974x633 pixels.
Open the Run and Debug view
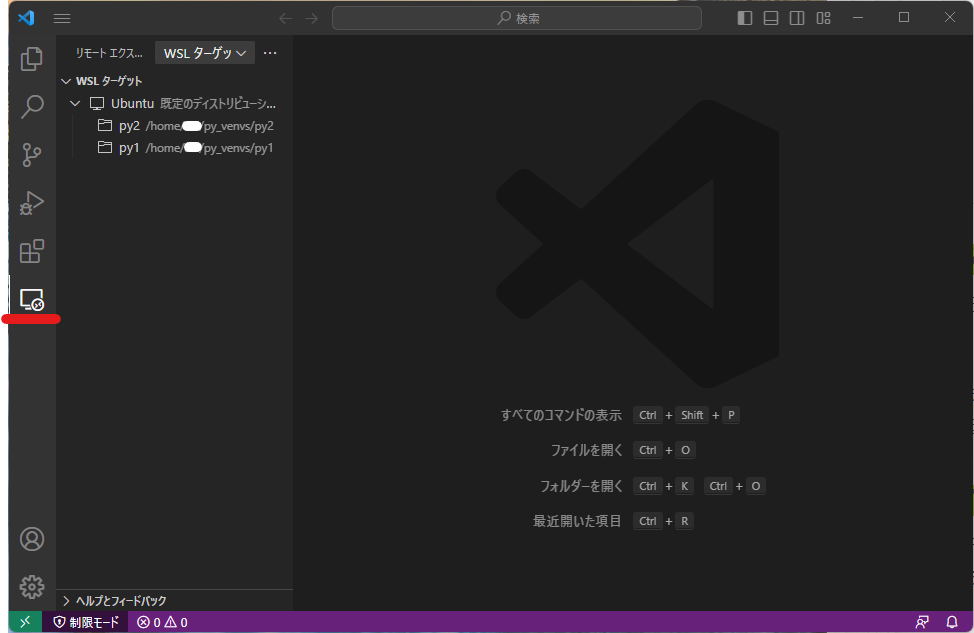click(x=32, y=203)
